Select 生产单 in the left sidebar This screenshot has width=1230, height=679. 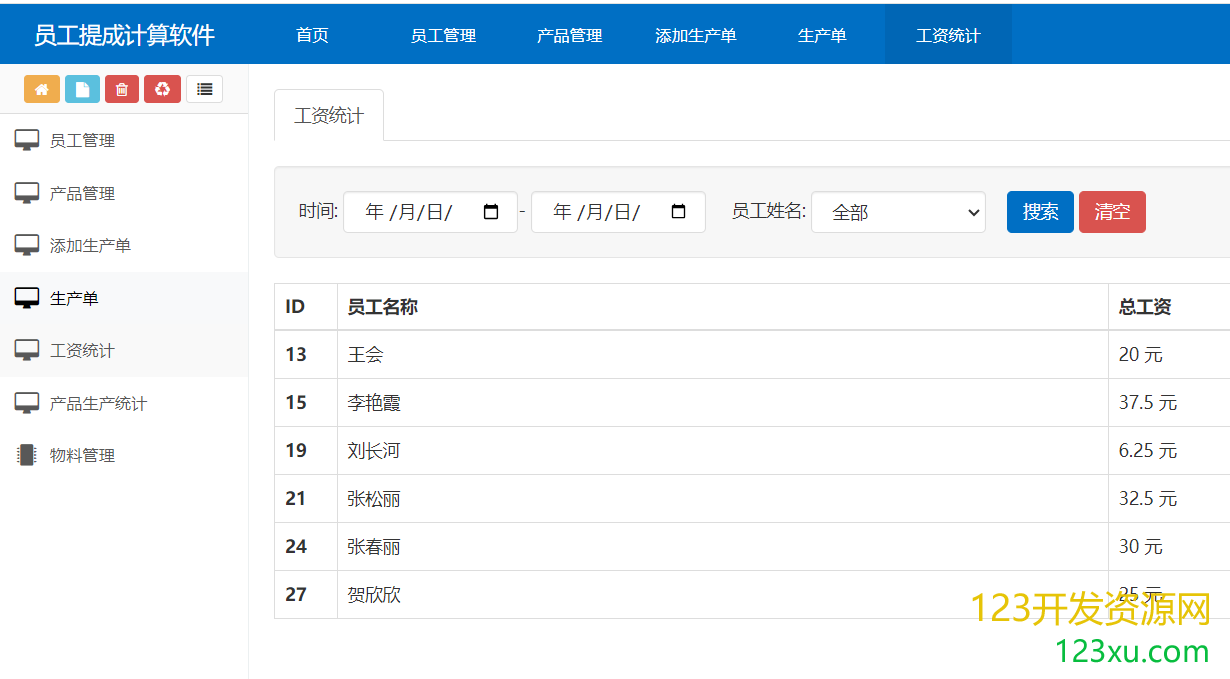74,298
